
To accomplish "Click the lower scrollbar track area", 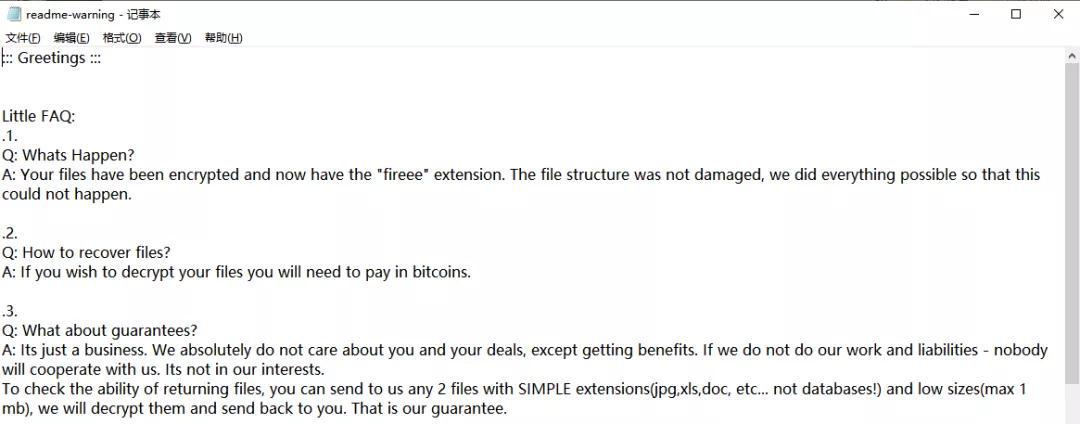I will tap(1072, 404).
